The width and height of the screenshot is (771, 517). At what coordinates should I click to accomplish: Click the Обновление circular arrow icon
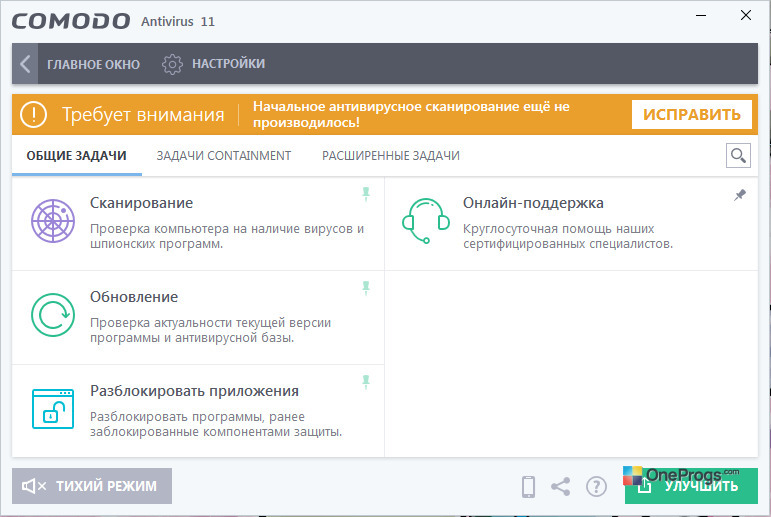coord(53,315)
